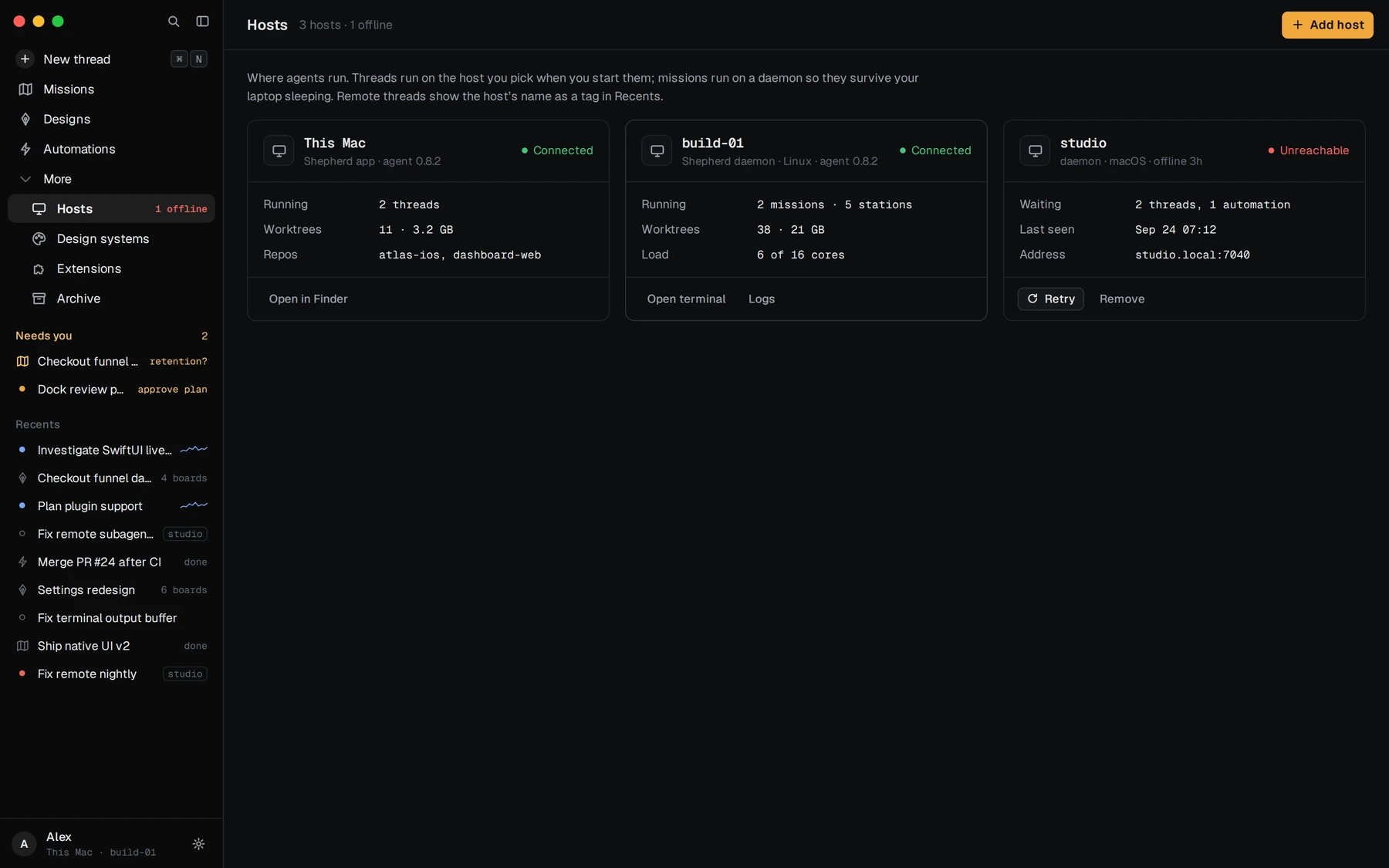1389x868 pixels.
Task: Open Design systems
Action: coord(111,238)
